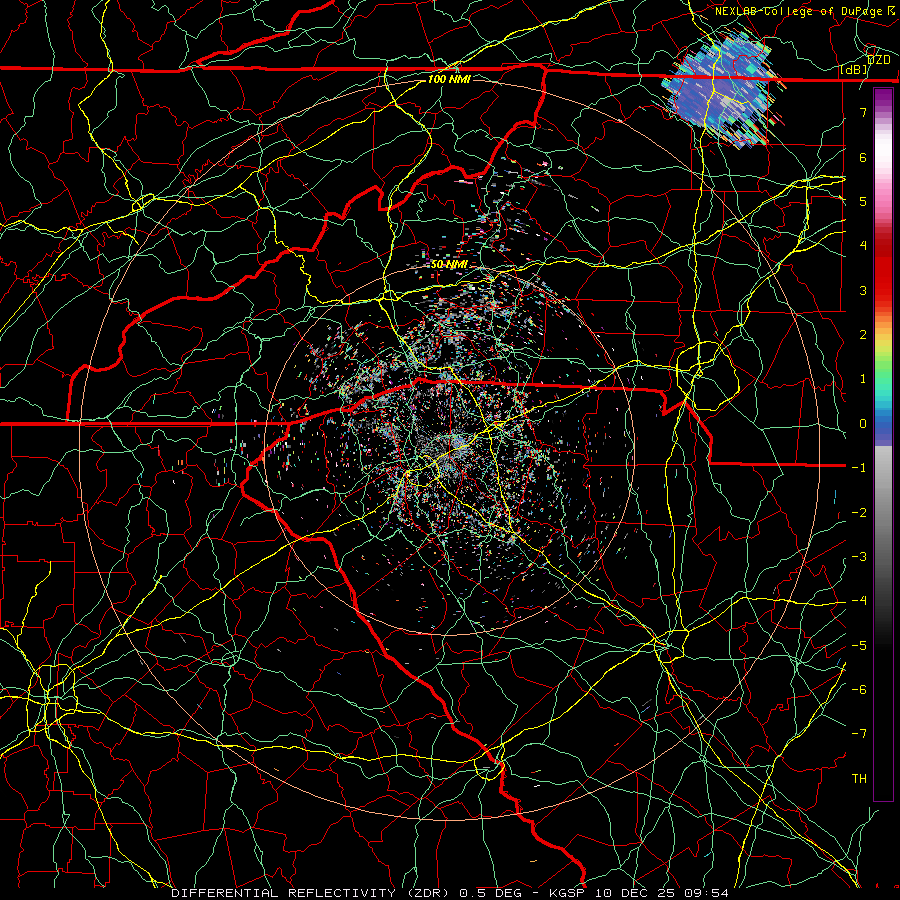Click the -3 value on the scale
Viewport: 900px width, 900px height.
pyautogui.click(x=859, y=557)
